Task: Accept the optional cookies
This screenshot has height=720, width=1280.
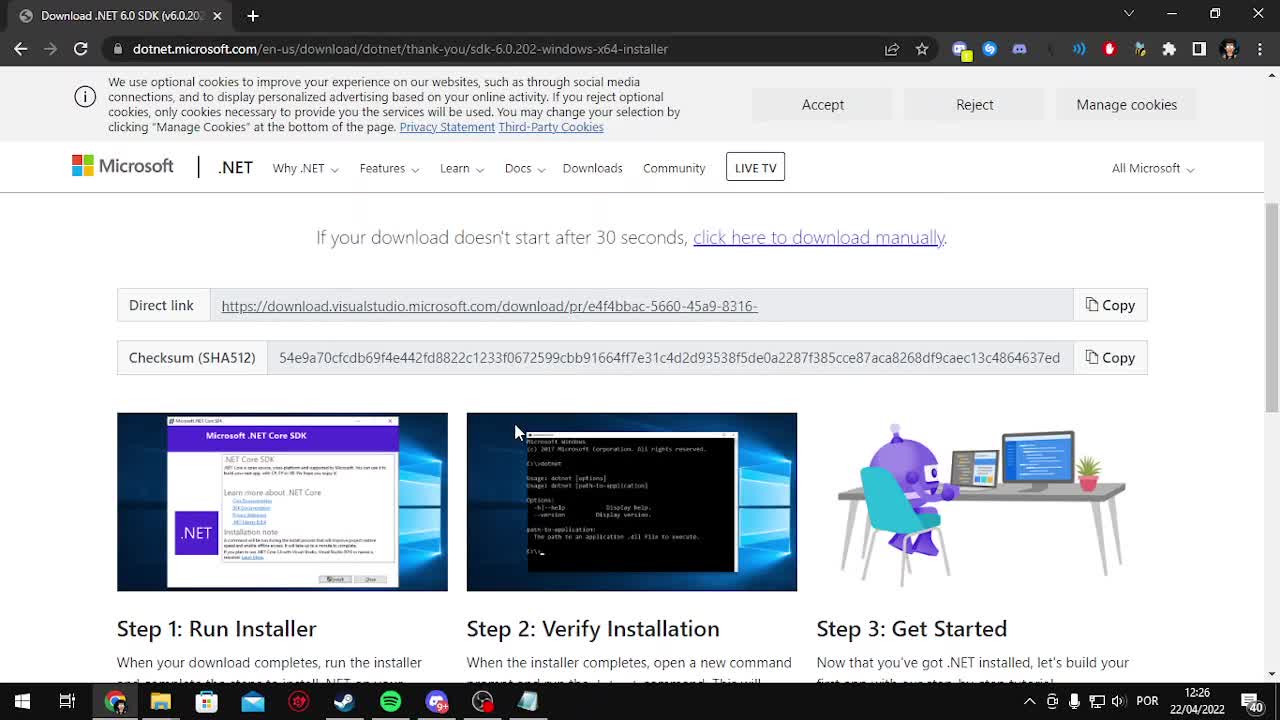Action: point(822,105)
